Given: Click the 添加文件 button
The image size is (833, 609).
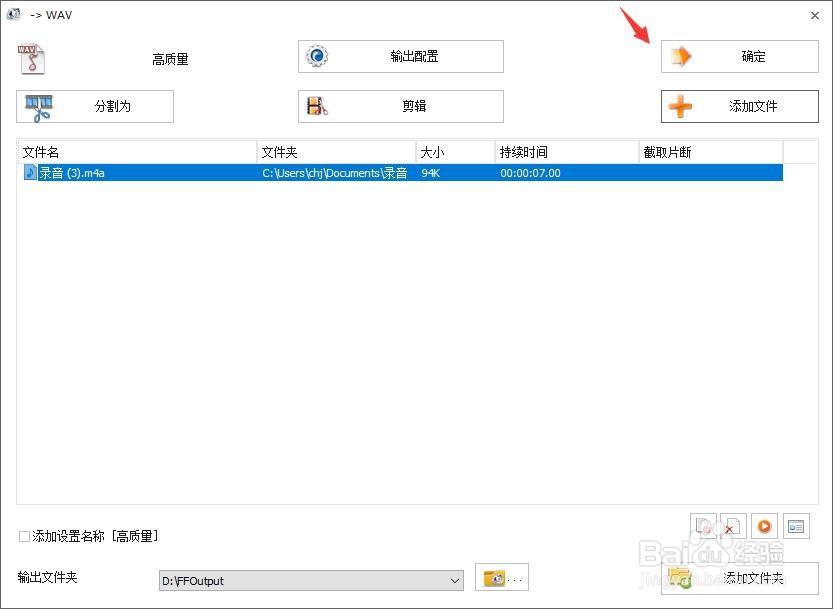Looking at the screenshot, I should (x=739, y=106).
